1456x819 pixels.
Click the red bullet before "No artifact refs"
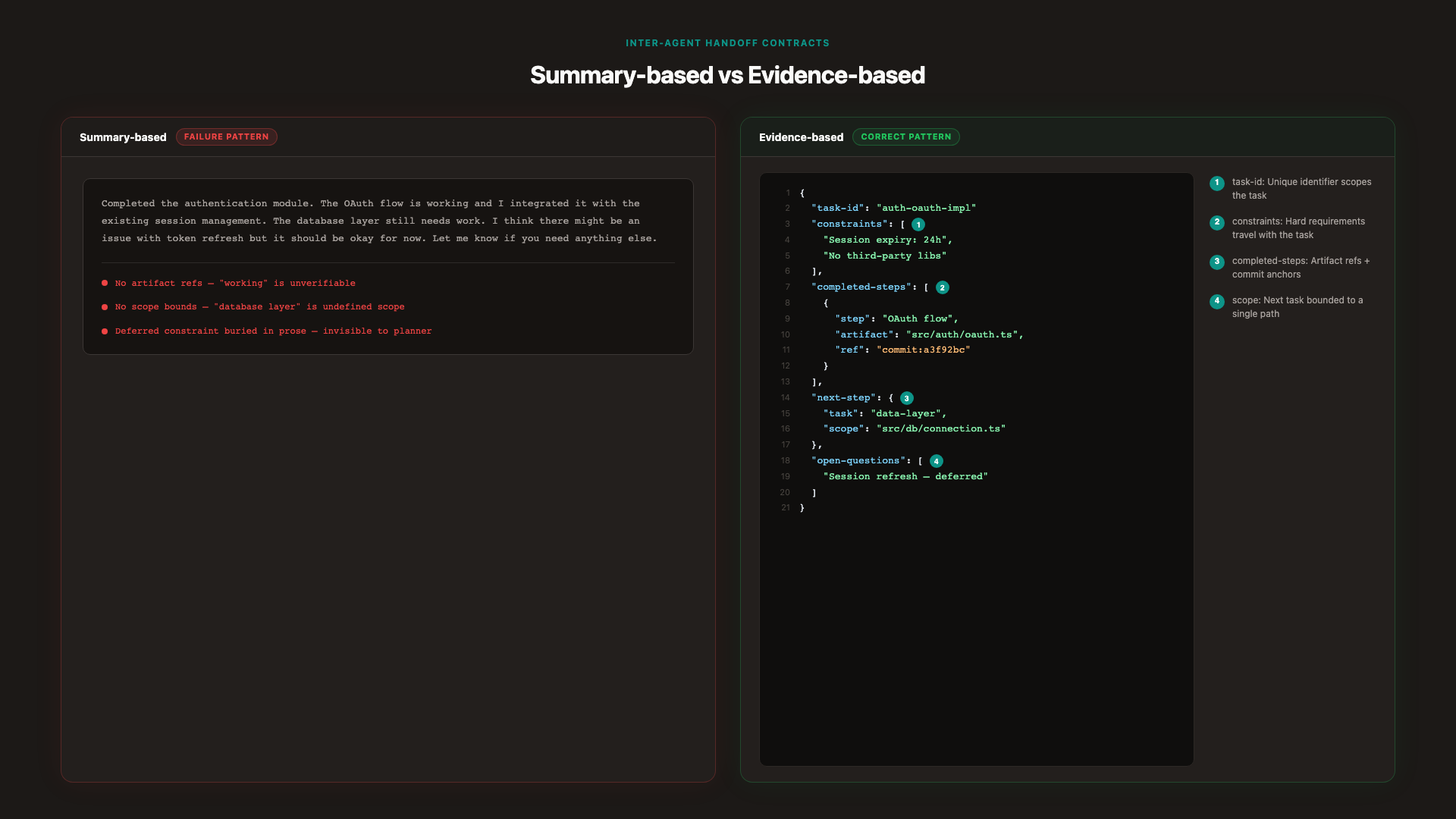pos(105,283)
